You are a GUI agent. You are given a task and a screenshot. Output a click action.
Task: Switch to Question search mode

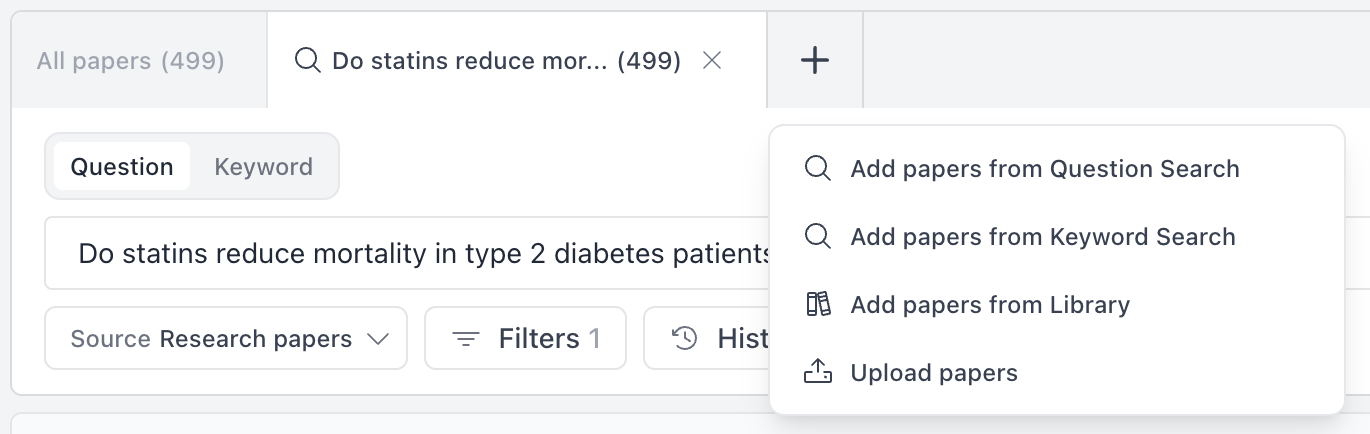point(122,167)
